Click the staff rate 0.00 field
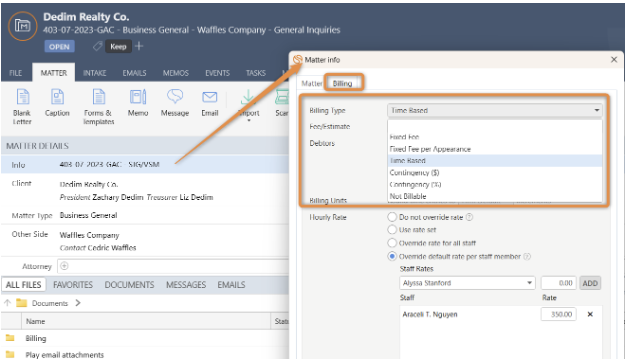The width and height of the screenshot is (631, 363). [559, 283]
